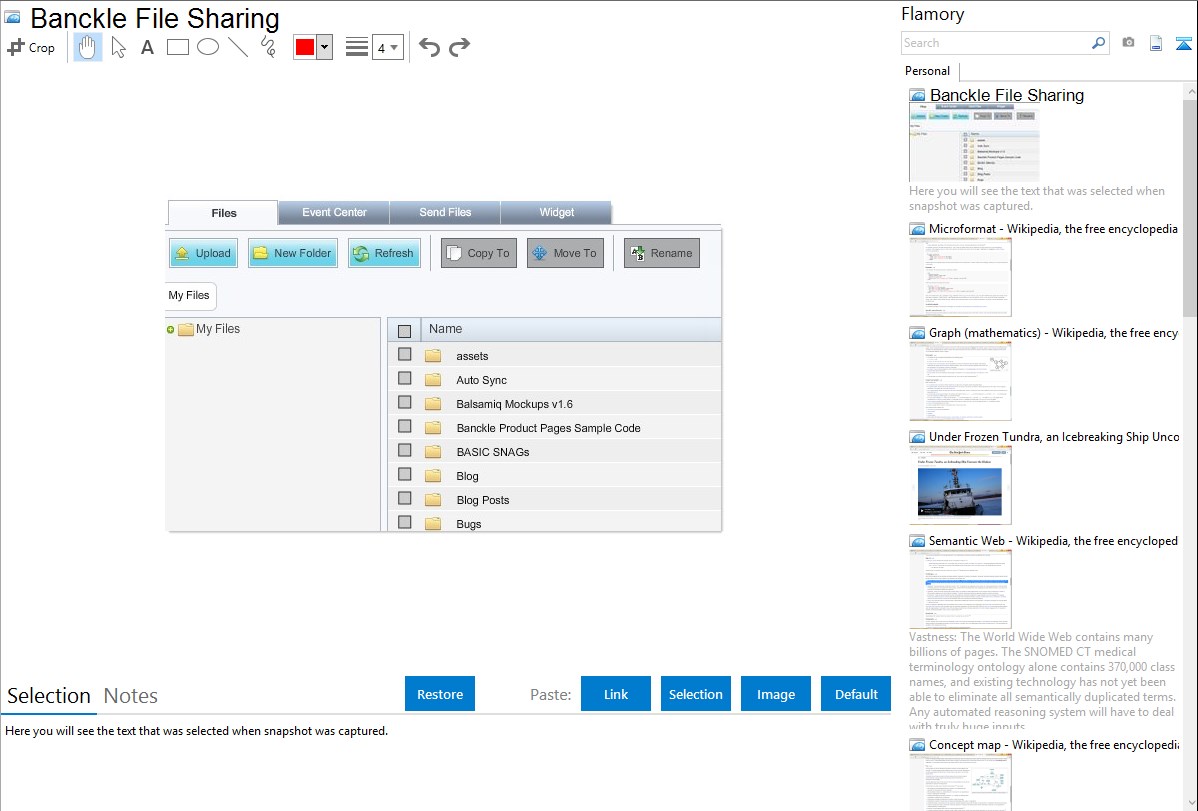Image resolution: width=1198 pixels, height=811 pixels.
Task: Open the Graph (mathematics) snapshot thumbnail
Action: [x=960, y=381]
